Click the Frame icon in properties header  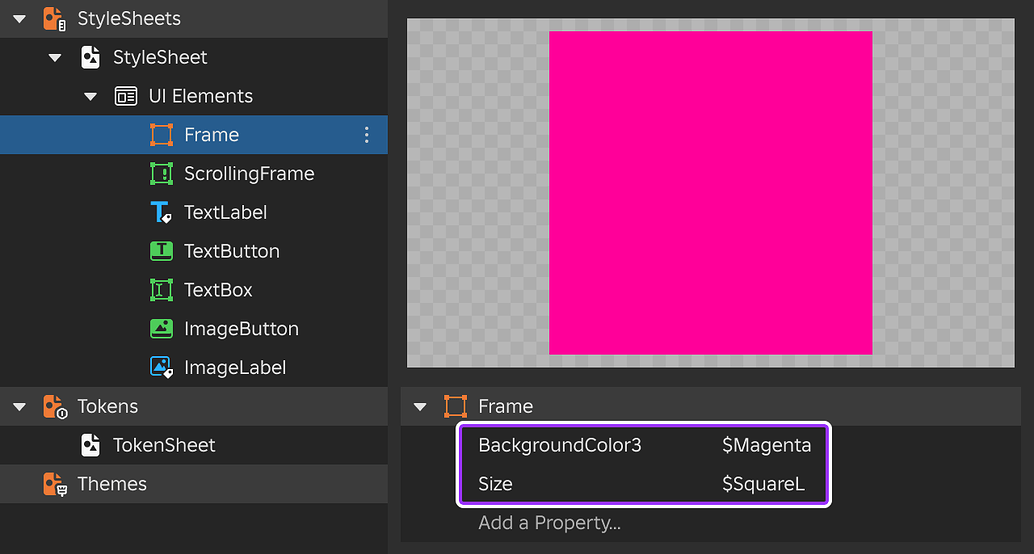[456, 406]
